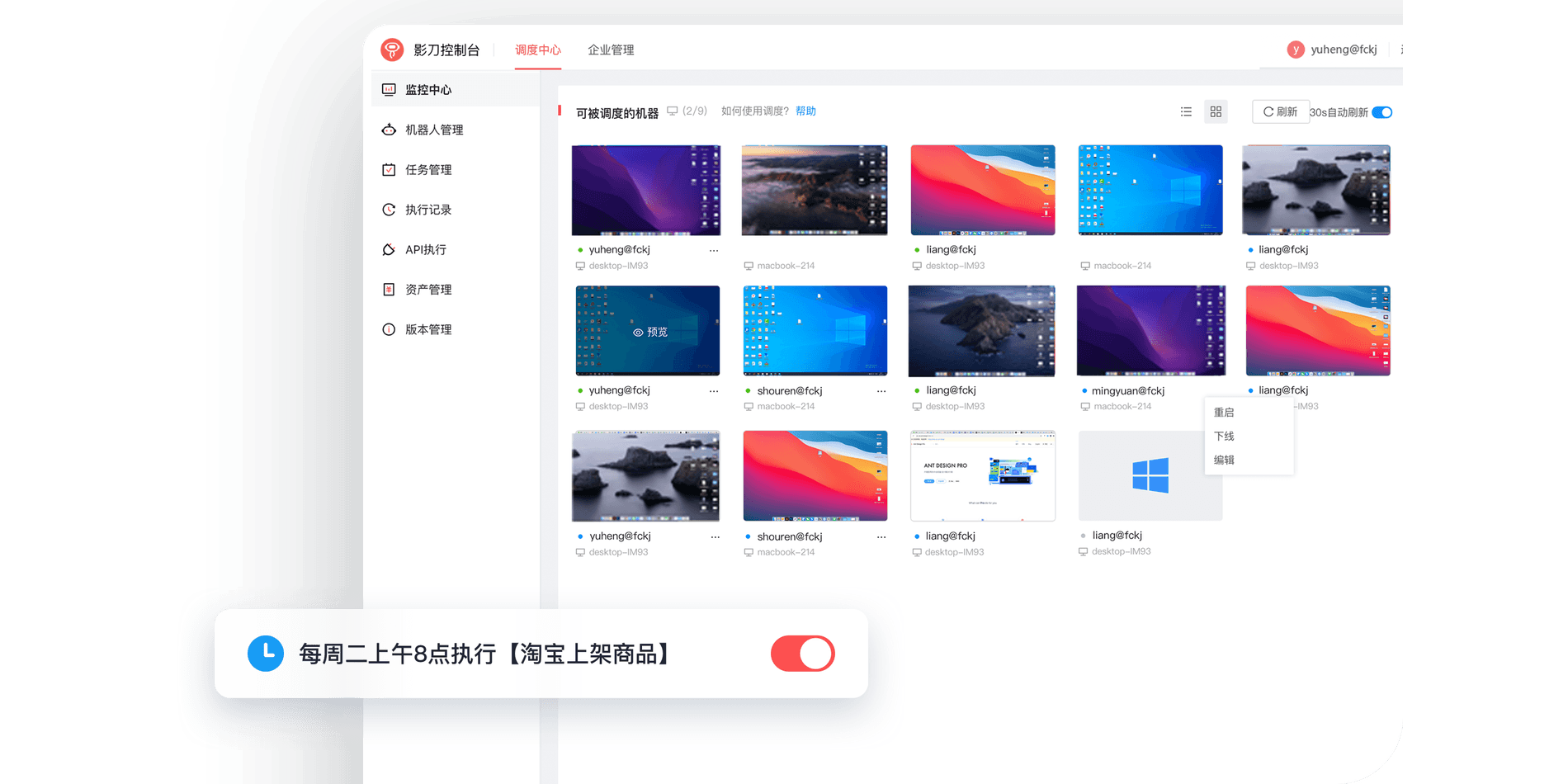
Task: Switch to the 企业管理 tab
Action: click(611, 50)
